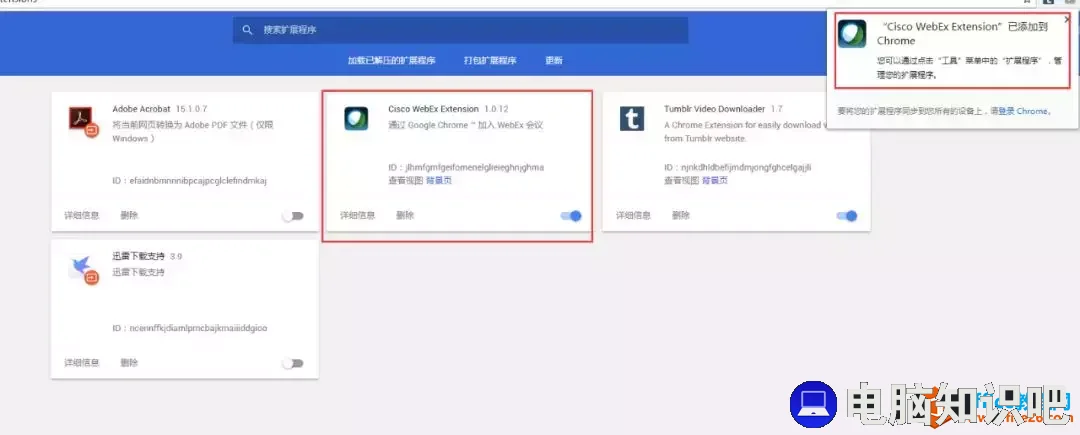Click the 迅雷下载支持 extension icon
1080x435 pixels.
click(84, 270)
